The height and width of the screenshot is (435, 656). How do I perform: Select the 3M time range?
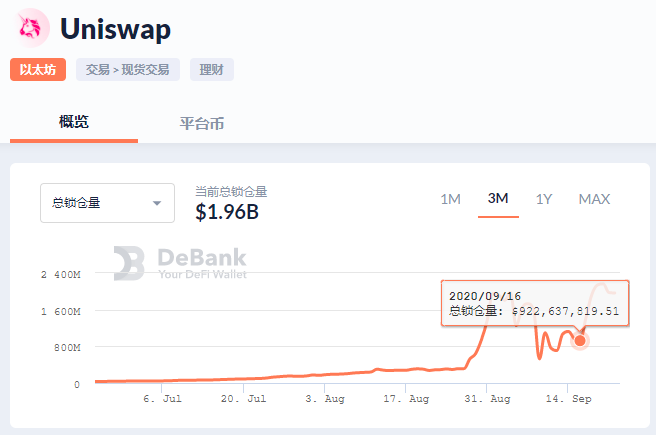click(x=498, y=198)
